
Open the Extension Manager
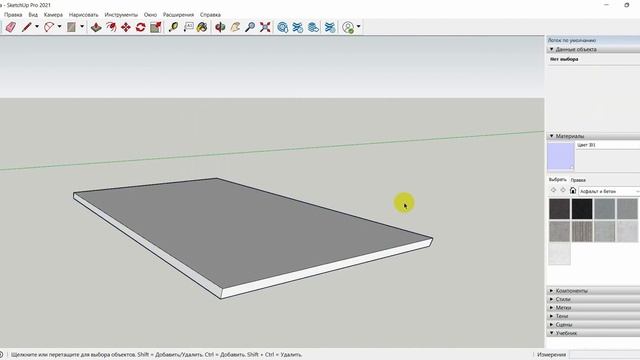pos(330,27)
